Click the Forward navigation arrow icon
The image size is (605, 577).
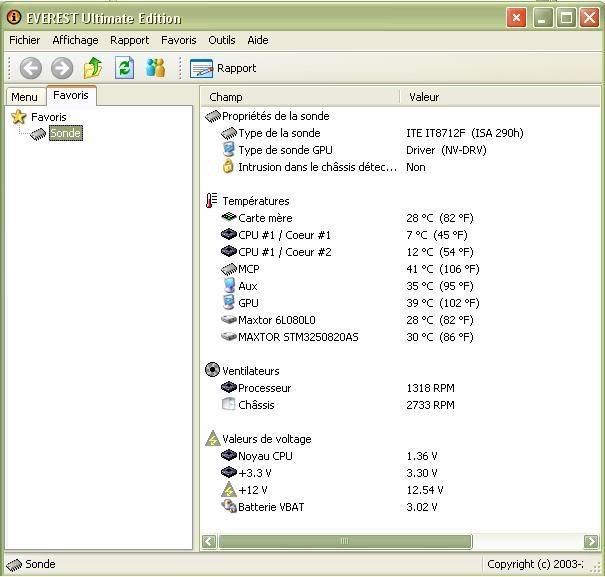click(62, 68)
